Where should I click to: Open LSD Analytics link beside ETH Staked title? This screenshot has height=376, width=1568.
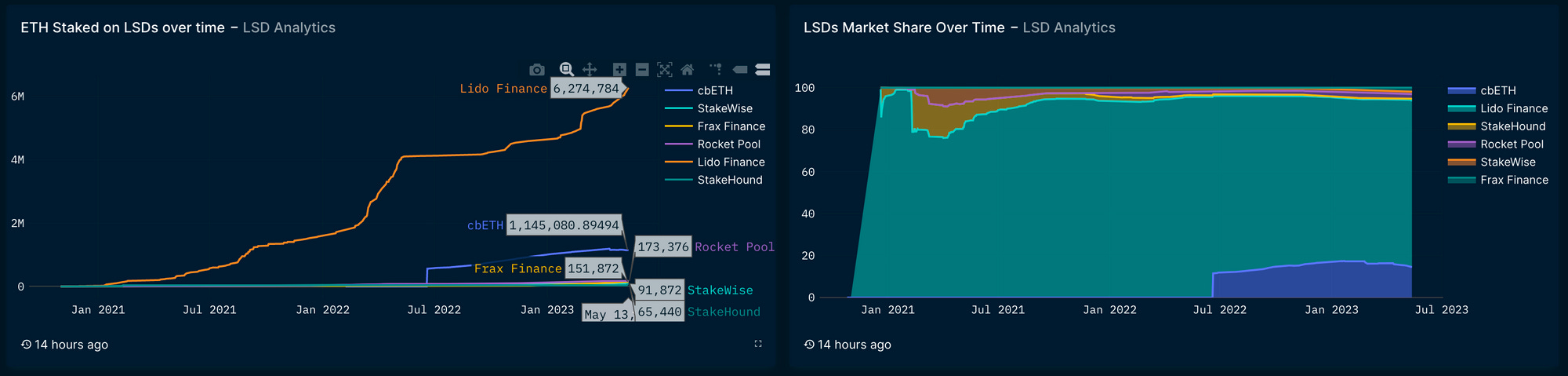coord(289,27)
